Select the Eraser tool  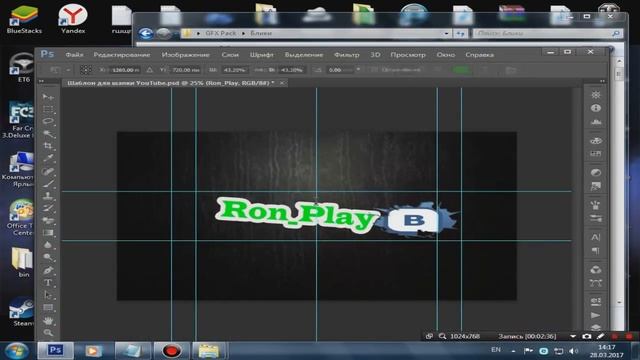pyautogui.click(x=48, y=221)
